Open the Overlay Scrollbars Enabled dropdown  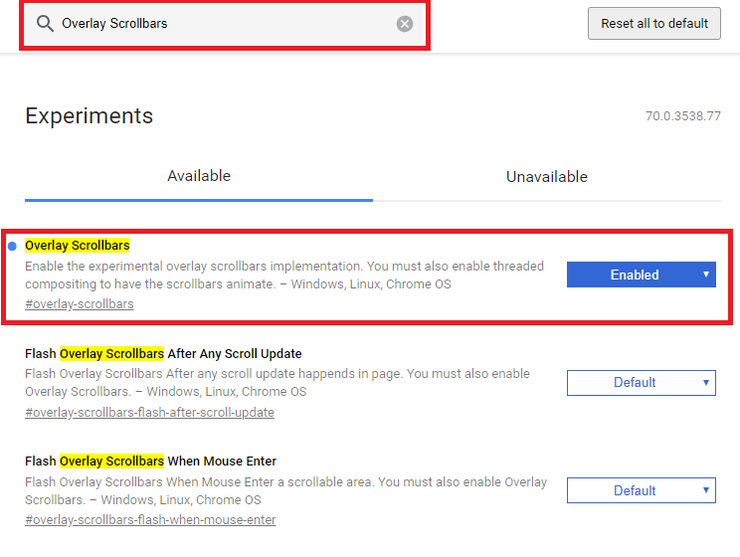point(641,275)
